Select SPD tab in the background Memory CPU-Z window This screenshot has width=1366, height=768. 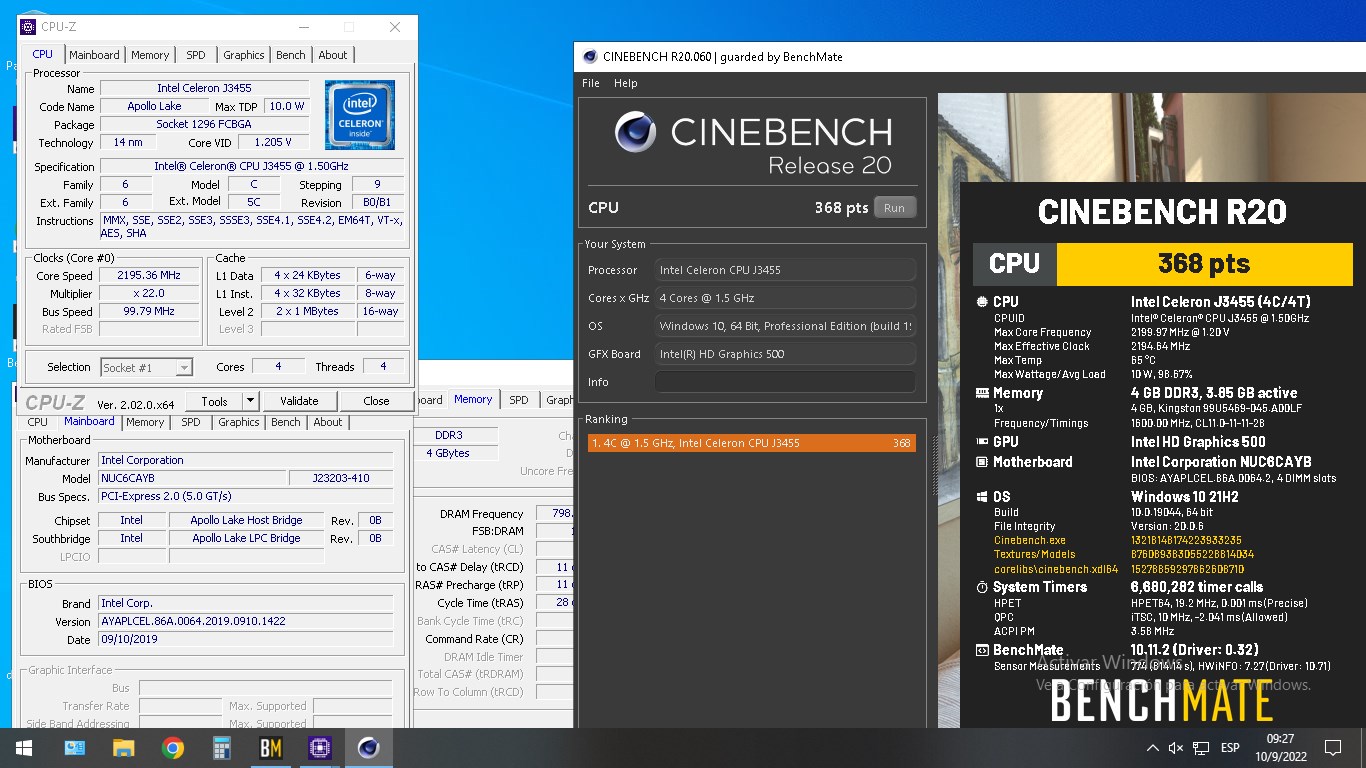coord(519,400)
